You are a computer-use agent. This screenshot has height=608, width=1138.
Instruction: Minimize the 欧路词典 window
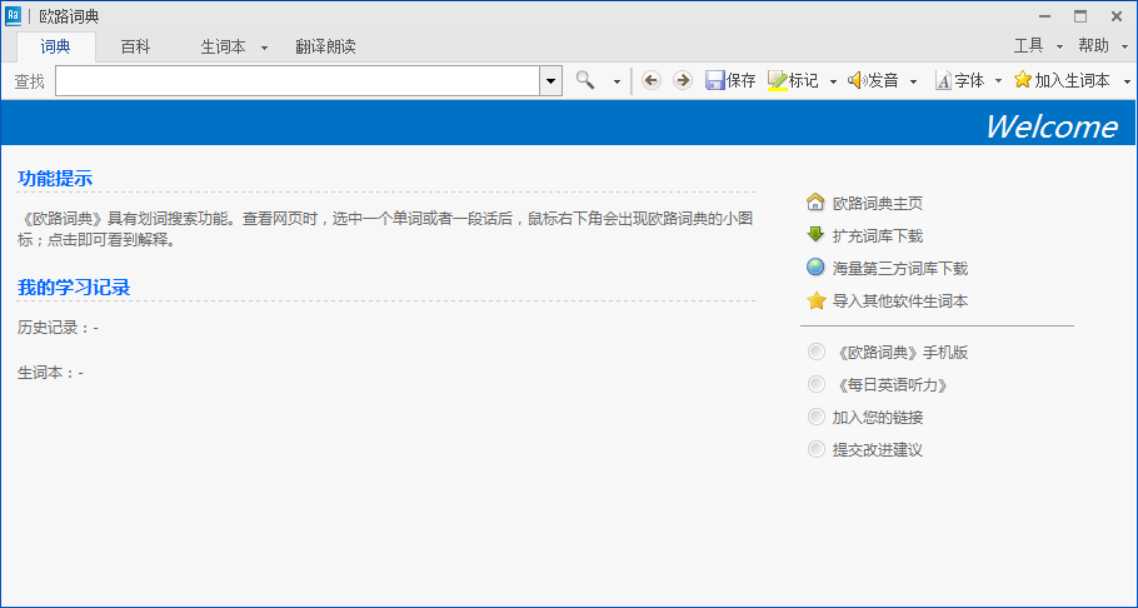pyautogui.click(x=1044, y=16)
